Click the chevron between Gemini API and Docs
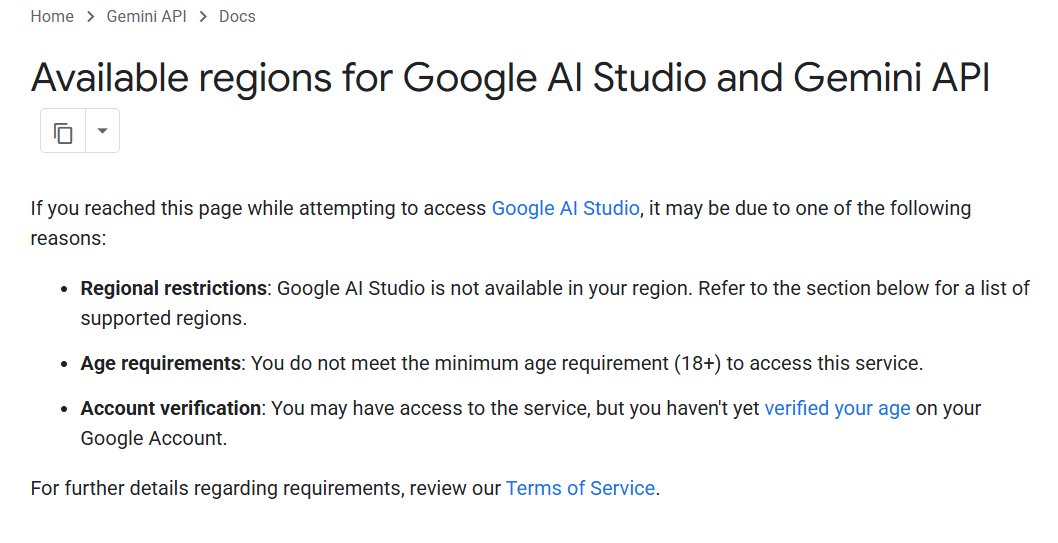The height and width of the screenshot is (543, 1058). [207, 17]
